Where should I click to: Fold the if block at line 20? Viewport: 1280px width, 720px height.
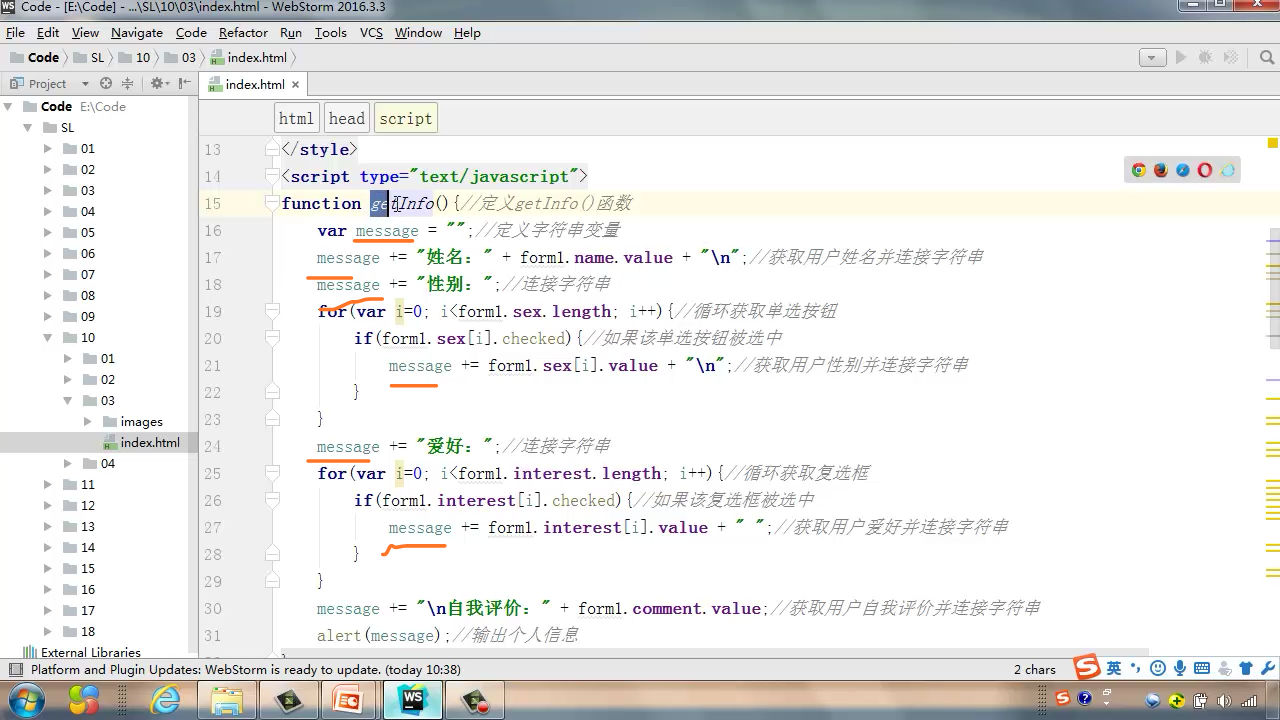point(272,339)
